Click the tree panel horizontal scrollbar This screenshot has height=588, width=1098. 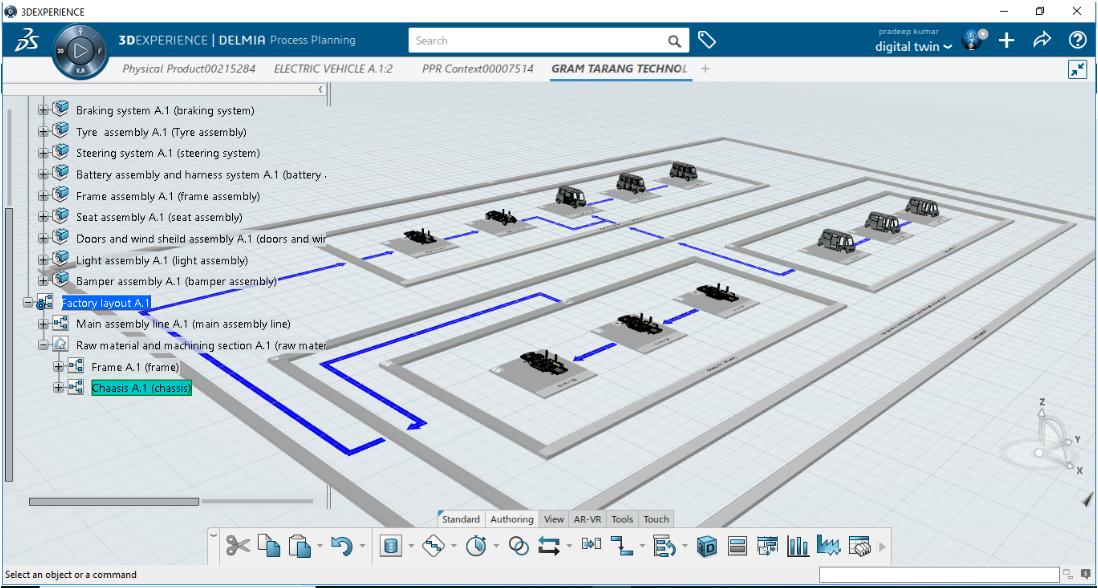click(x=113, y=501)
